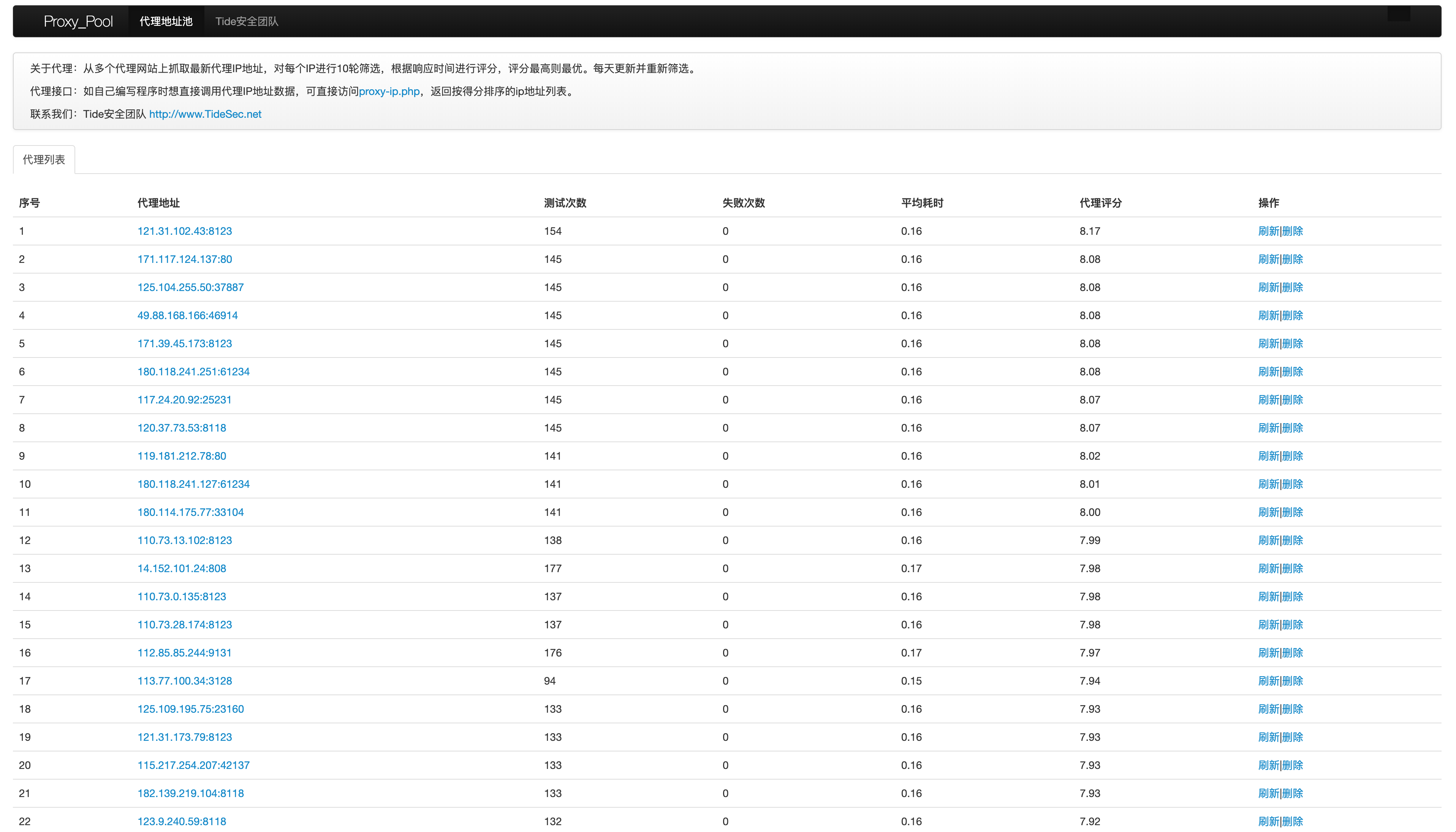Click 刷新 in row 13

click(x=1268, y=569)
